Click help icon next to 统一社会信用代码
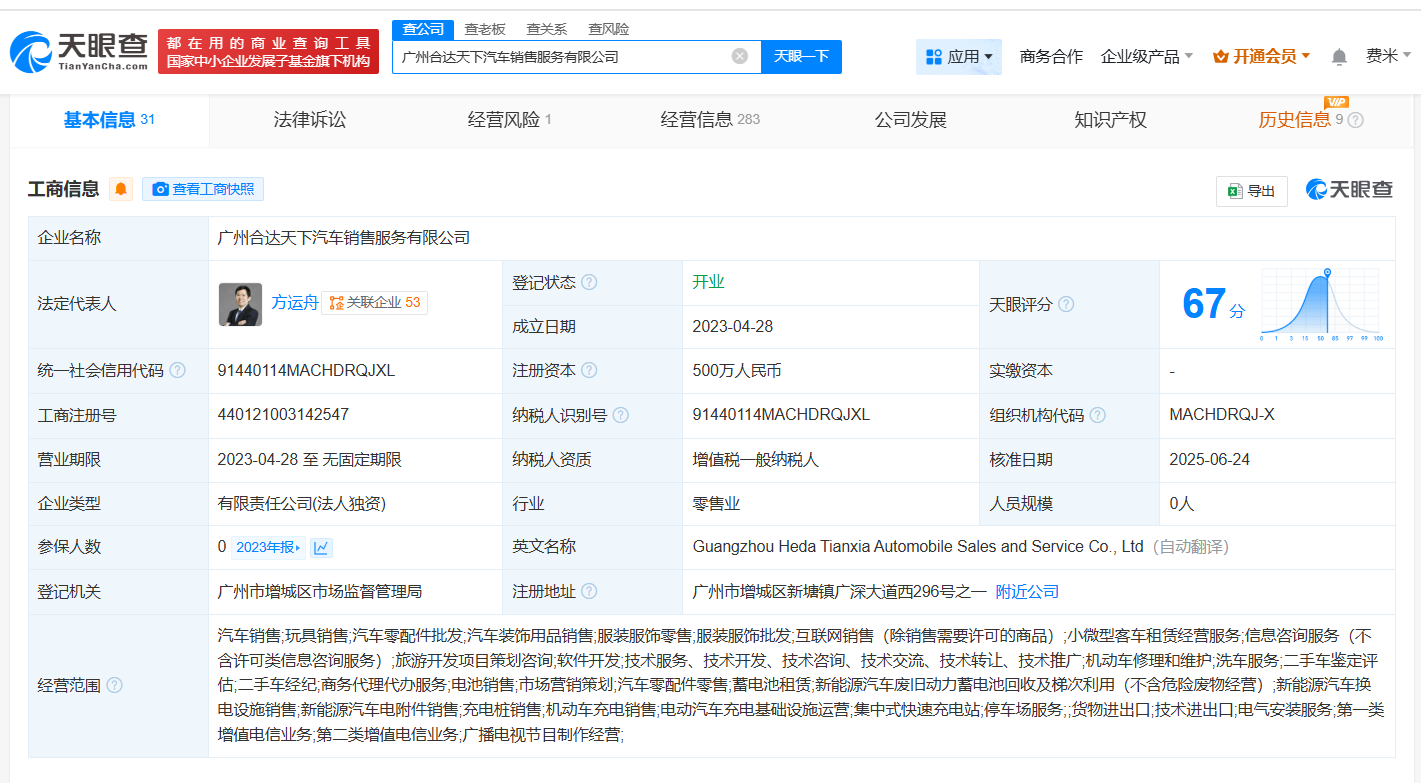The image size is (1421, 783). pos(178,370)
